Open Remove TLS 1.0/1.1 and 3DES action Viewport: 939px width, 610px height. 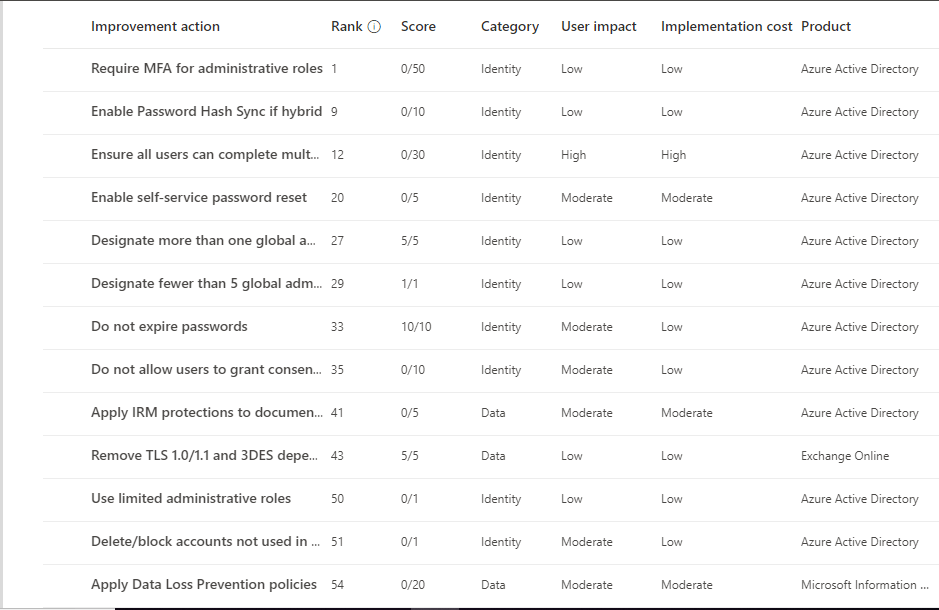204,456
